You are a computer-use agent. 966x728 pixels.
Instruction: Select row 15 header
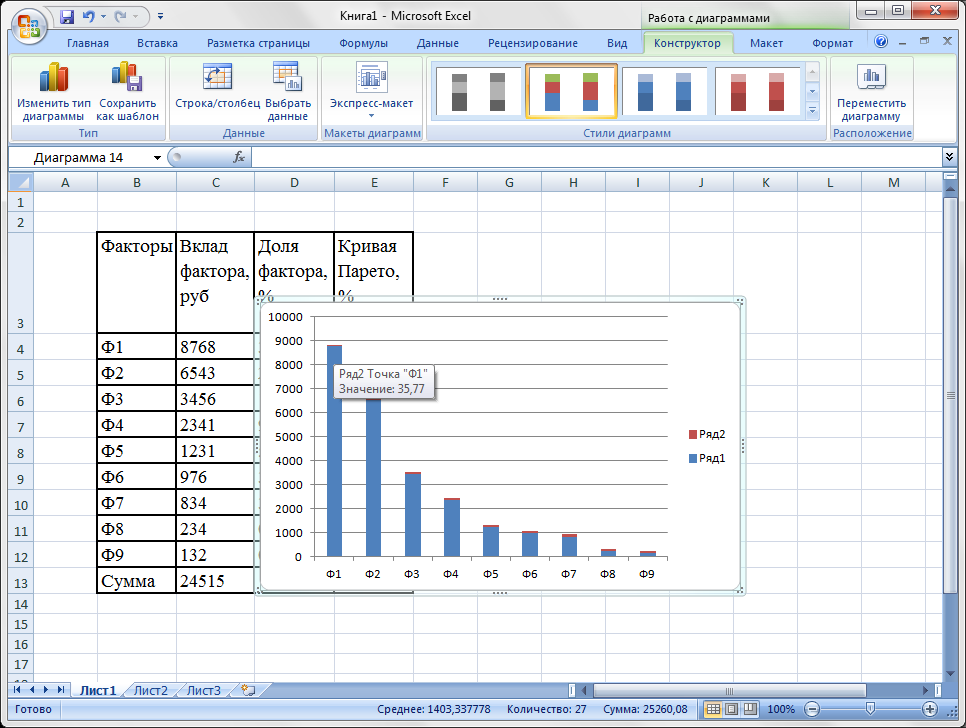(20, 624)
